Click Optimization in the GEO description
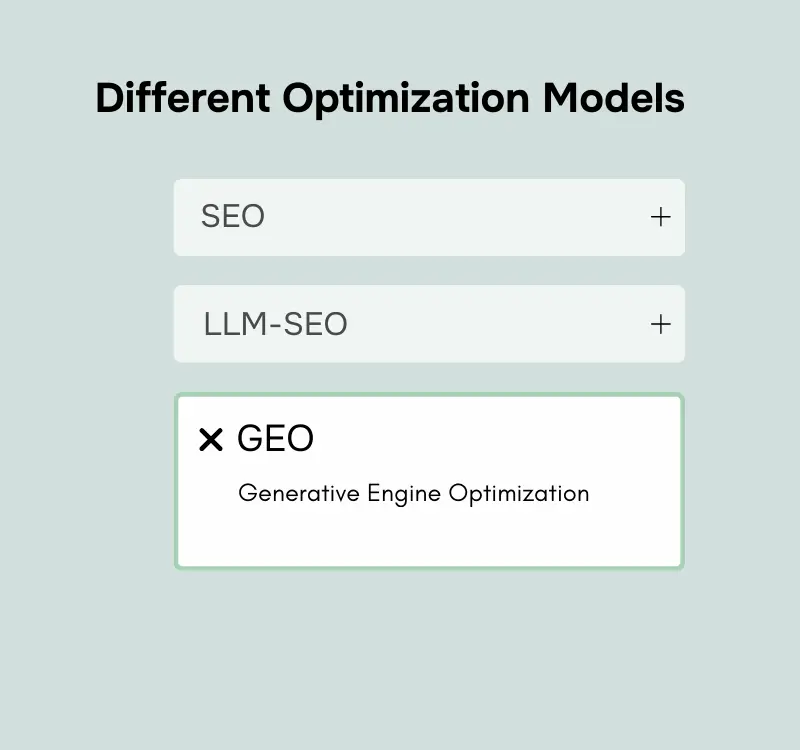 pyautogui.click(x=518, y=494)
